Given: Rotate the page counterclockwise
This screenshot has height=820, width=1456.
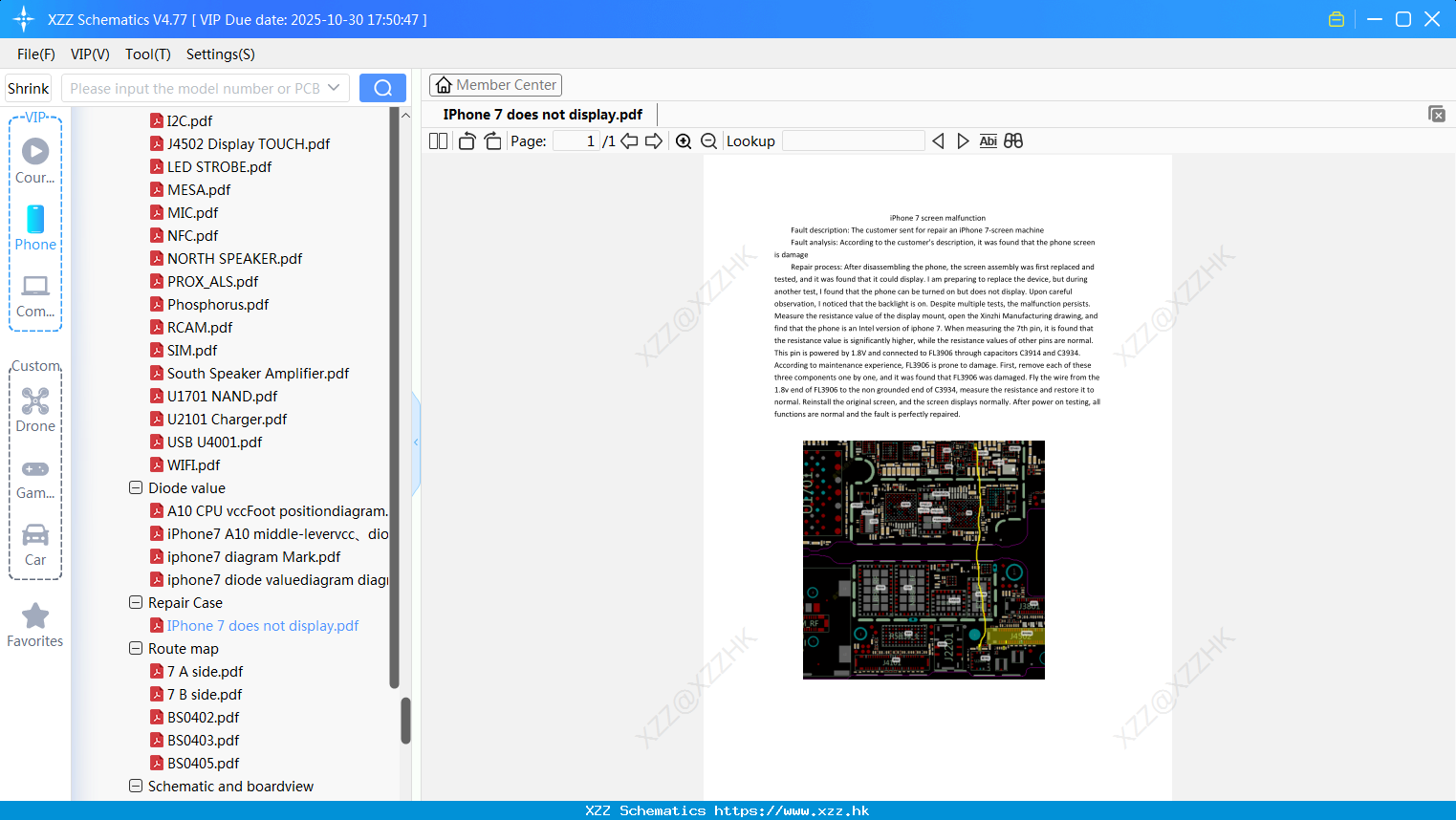Looking at the screenshot, I should click(x=467, y=141).
